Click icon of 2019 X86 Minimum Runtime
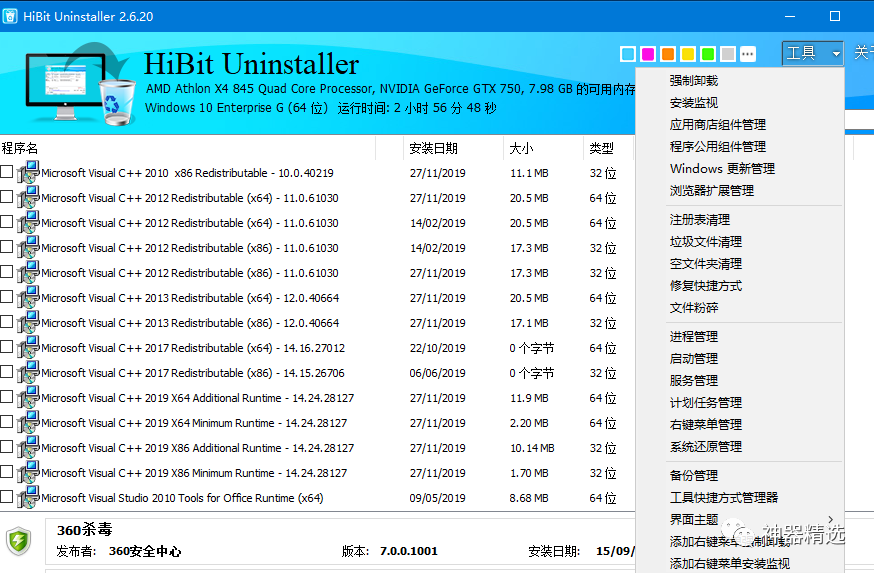 coord(28,473)
